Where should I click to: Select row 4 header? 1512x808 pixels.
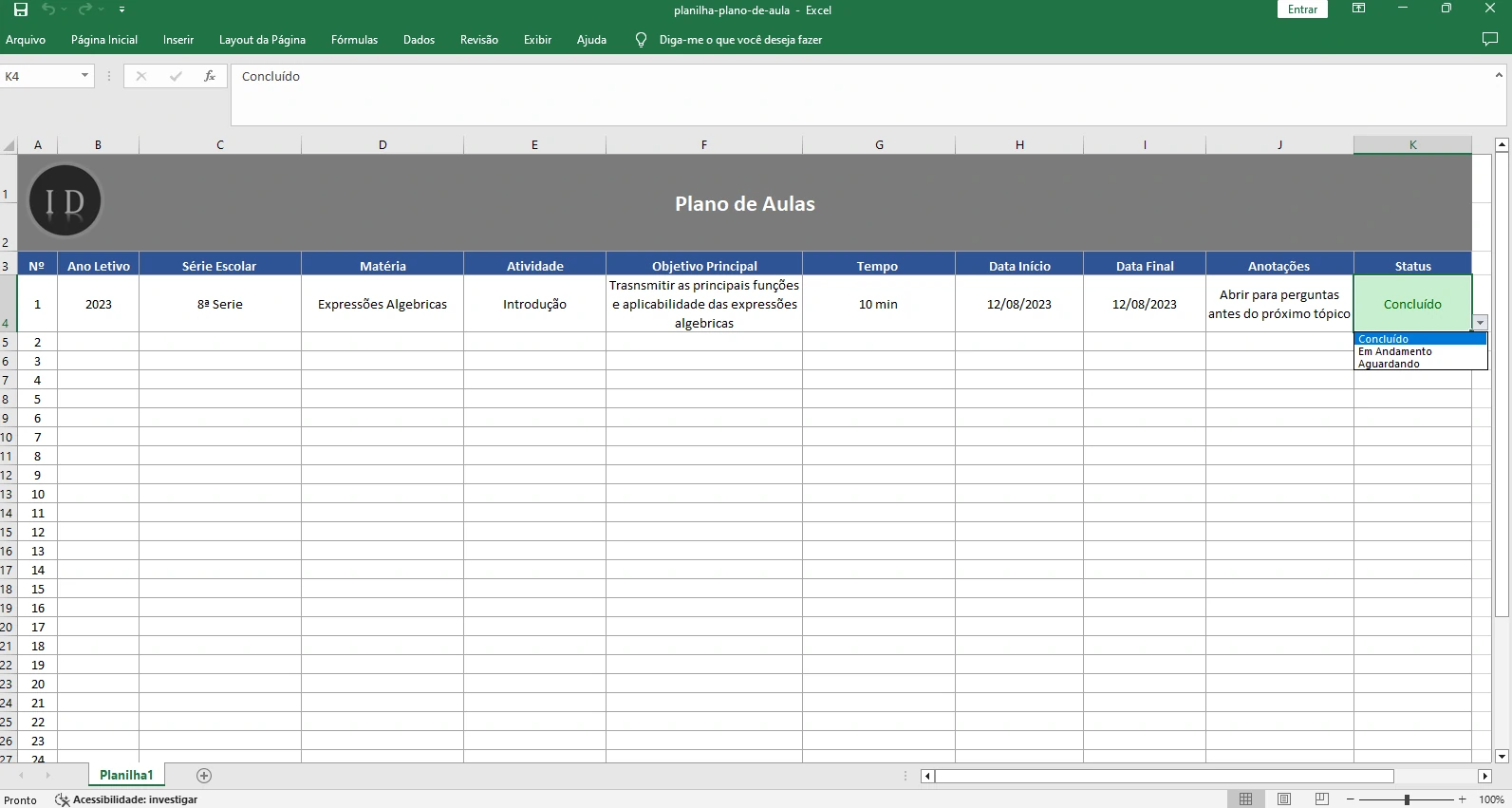point(8,304)
